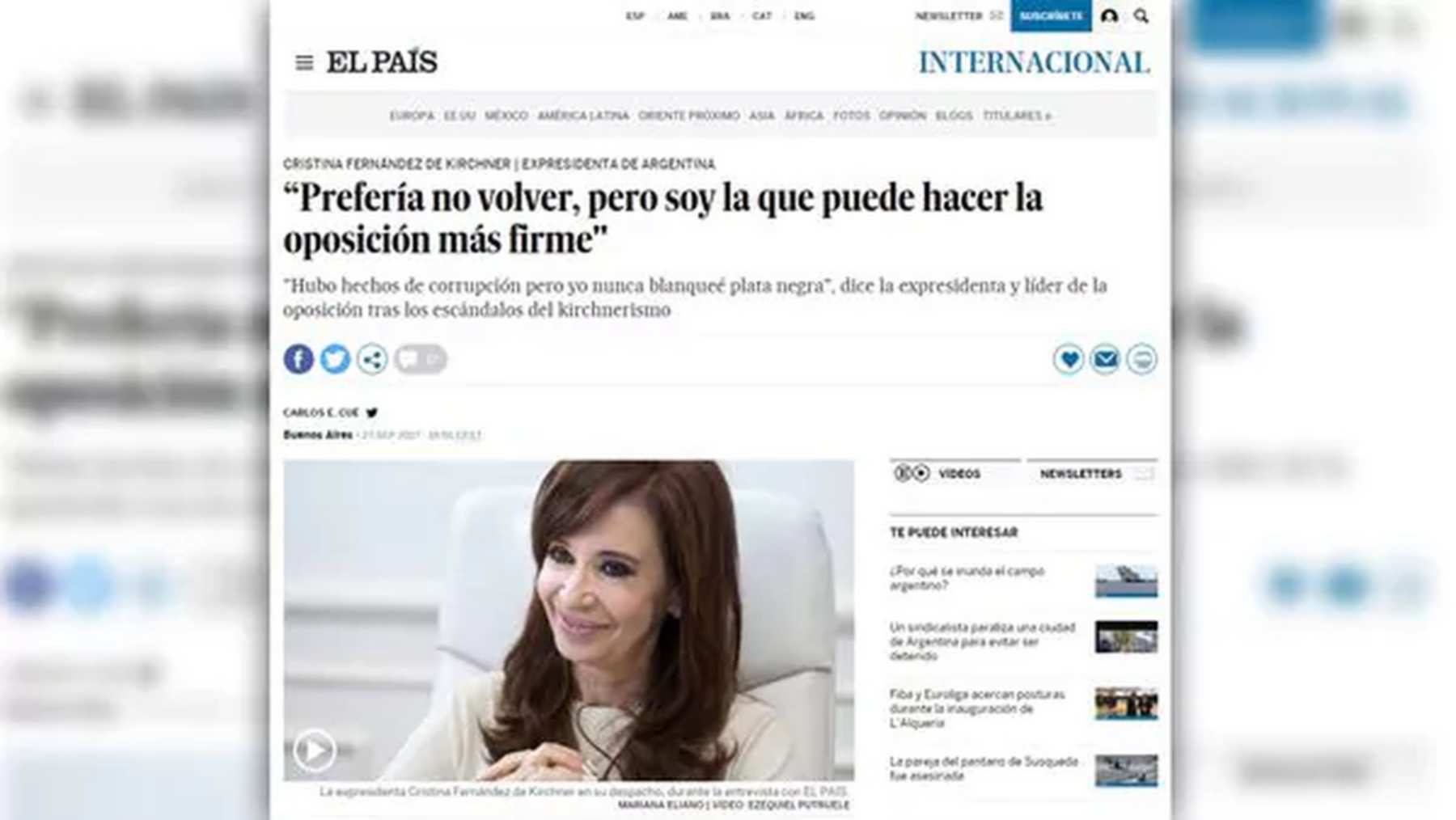
Task: Open the search magnifier icon
Action: pos(1141,15)
